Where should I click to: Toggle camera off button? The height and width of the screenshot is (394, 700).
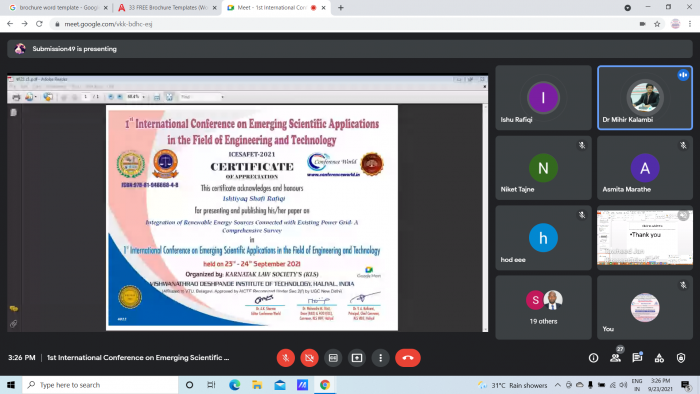coord(309,358)
